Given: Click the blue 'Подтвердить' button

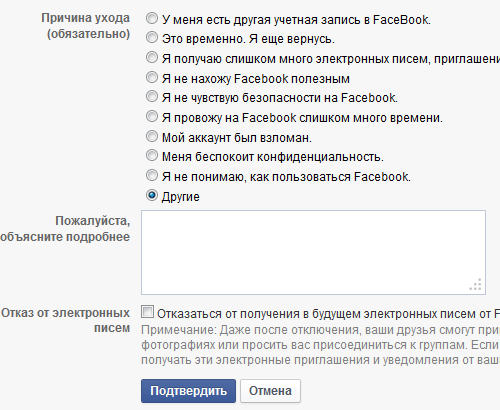Looking at the screenshot, I should click(x=188, y=391).
